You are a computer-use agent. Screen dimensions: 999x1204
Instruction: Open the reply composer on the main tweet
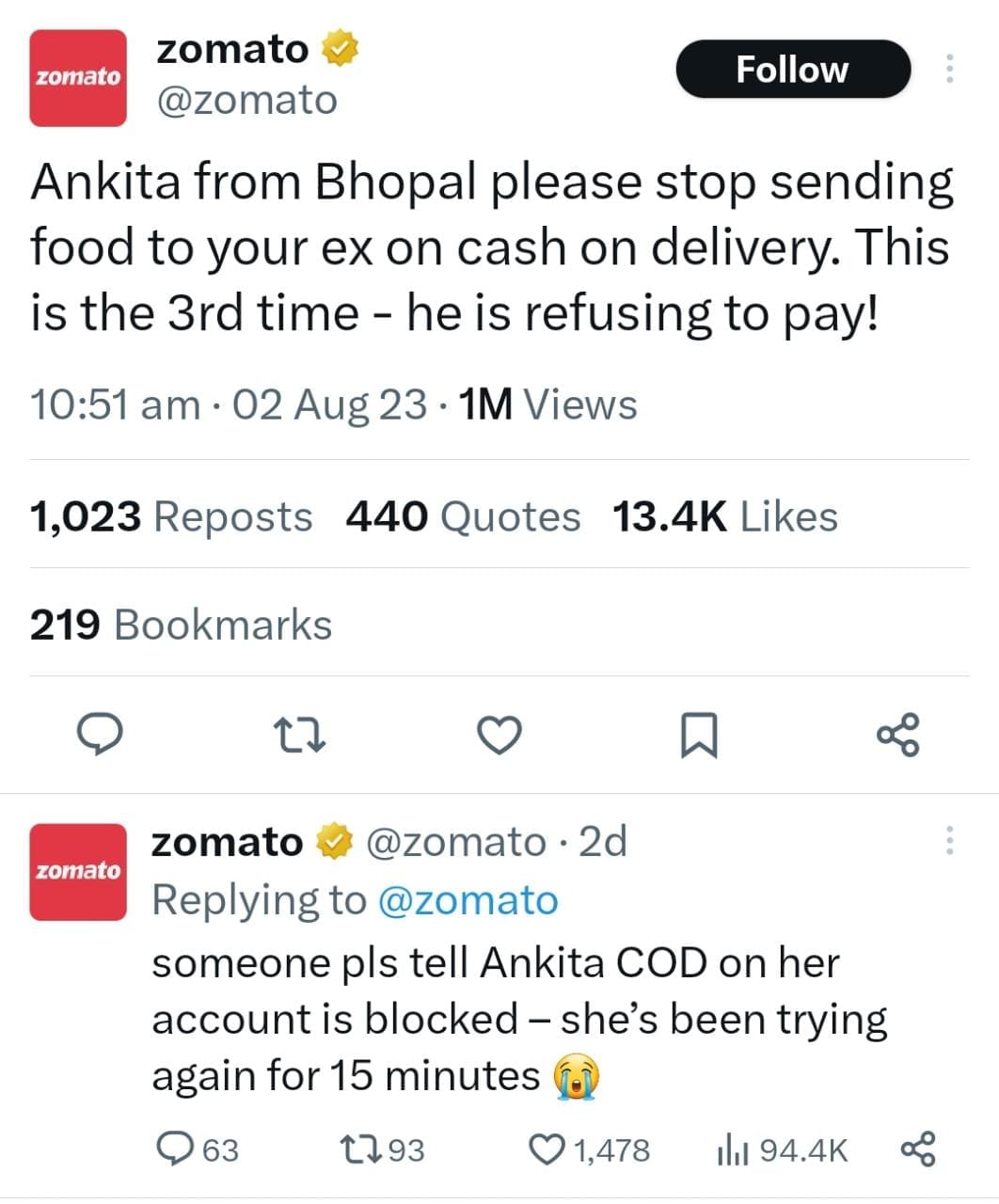point(102,737)
